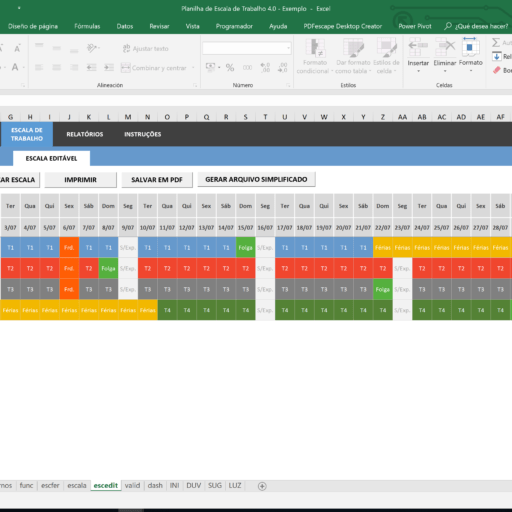Expand Combinar y centrar dropdown arrow
This screenshot has height=512, width=512.
(x=193, y=68)
